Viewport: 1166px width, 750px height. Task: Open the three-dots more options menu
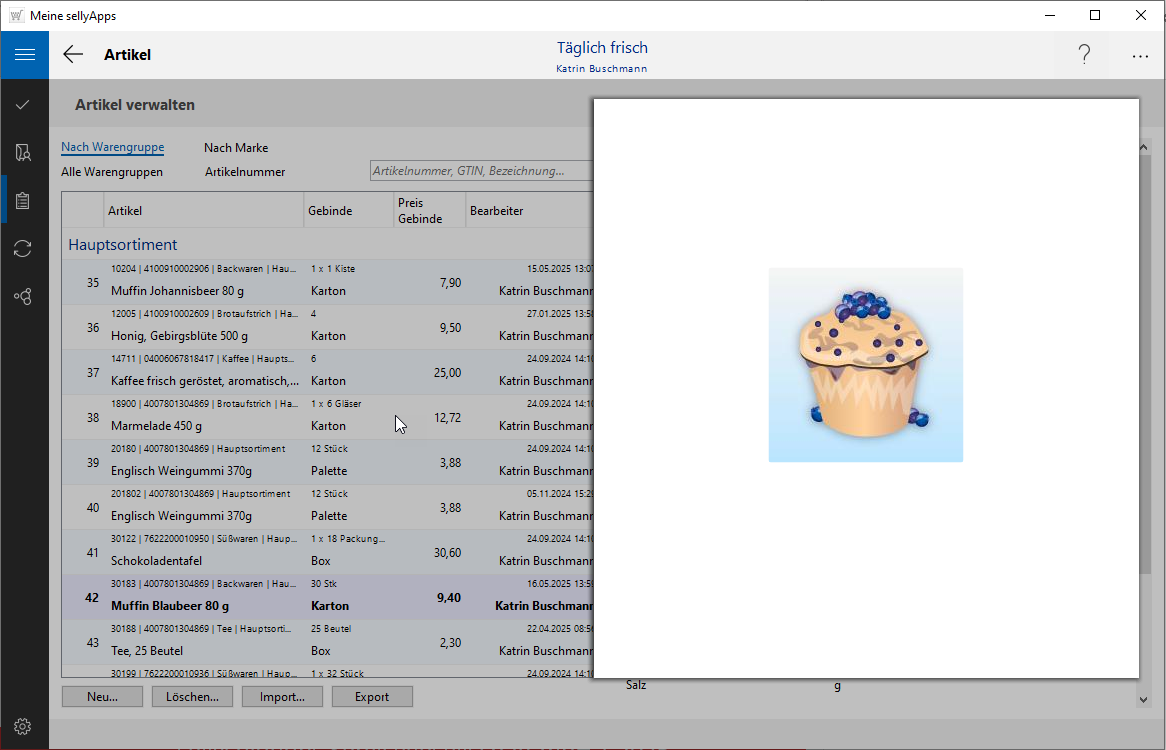tap(1140, 56)
